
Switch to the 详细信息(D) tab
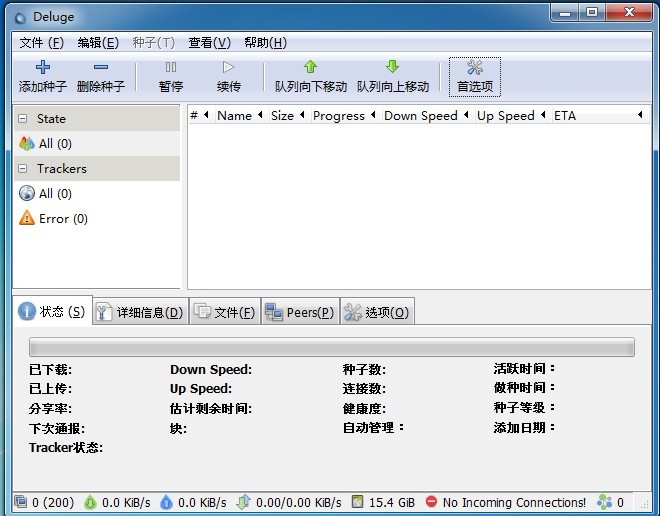pyautogui.click(x=139, y=312)
